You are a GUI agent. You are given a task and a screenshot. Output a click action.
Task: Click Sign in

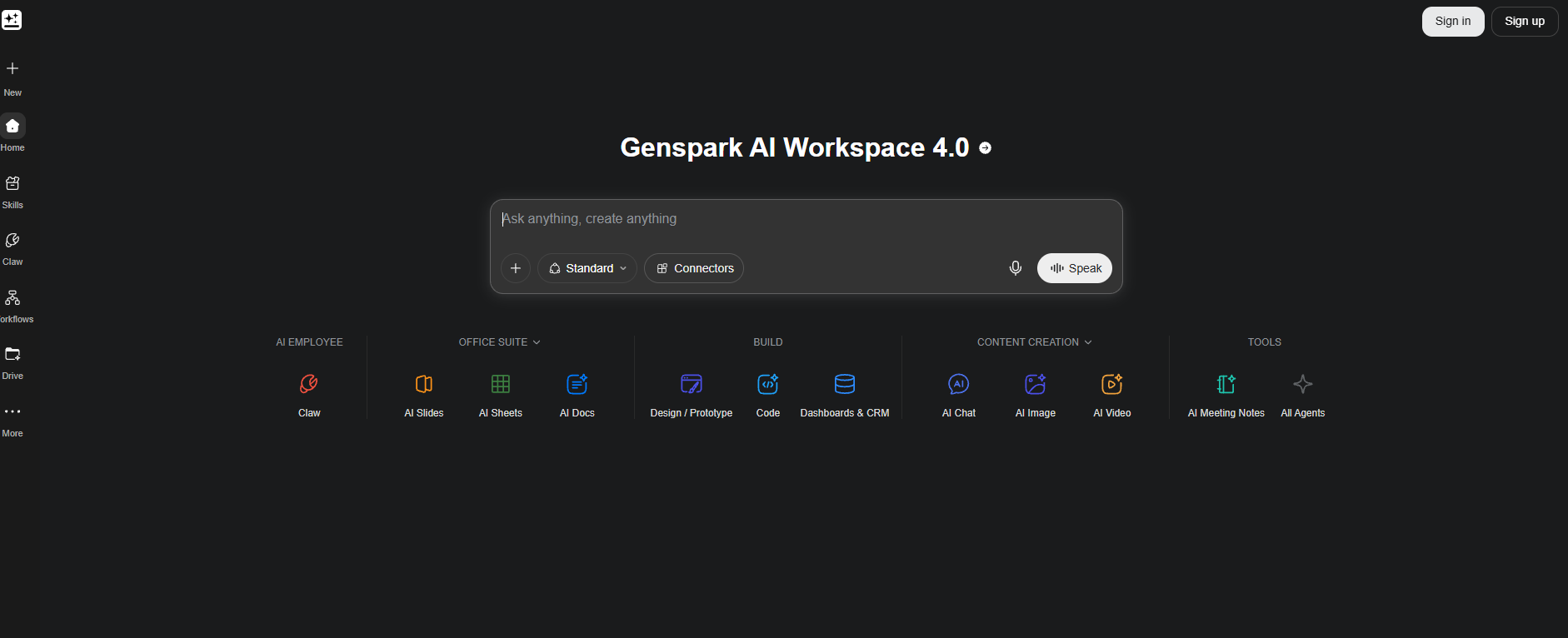coord(1453,22)
